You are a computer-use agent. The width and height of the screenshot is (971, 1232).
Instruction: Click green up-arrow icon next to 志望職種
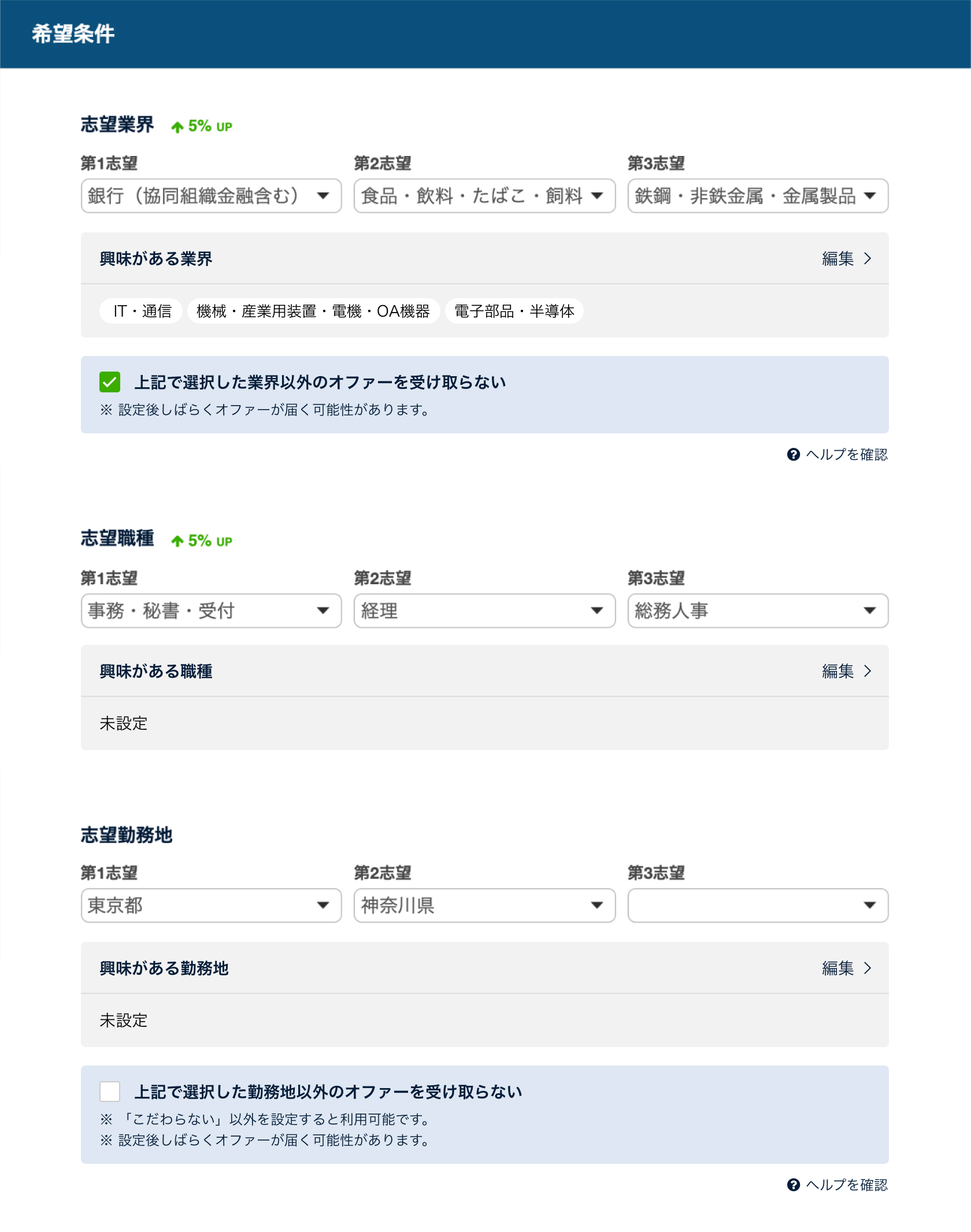pyautogui.click(x=177, y=541)
